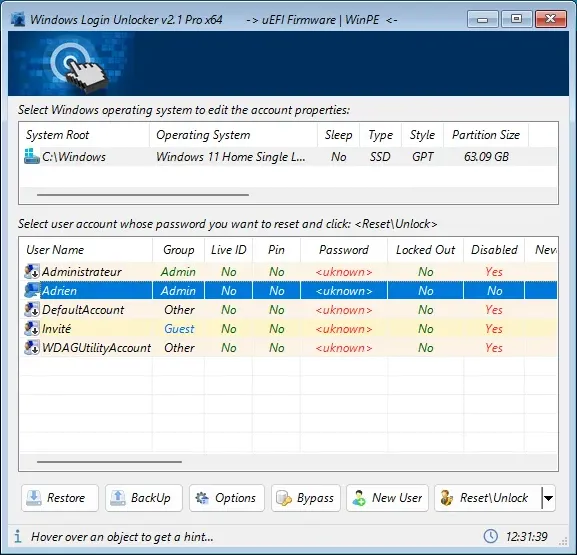Maximize the Windows Login Unlocker window
Viewport: 577px width, 555px height.
click(516, 19)
